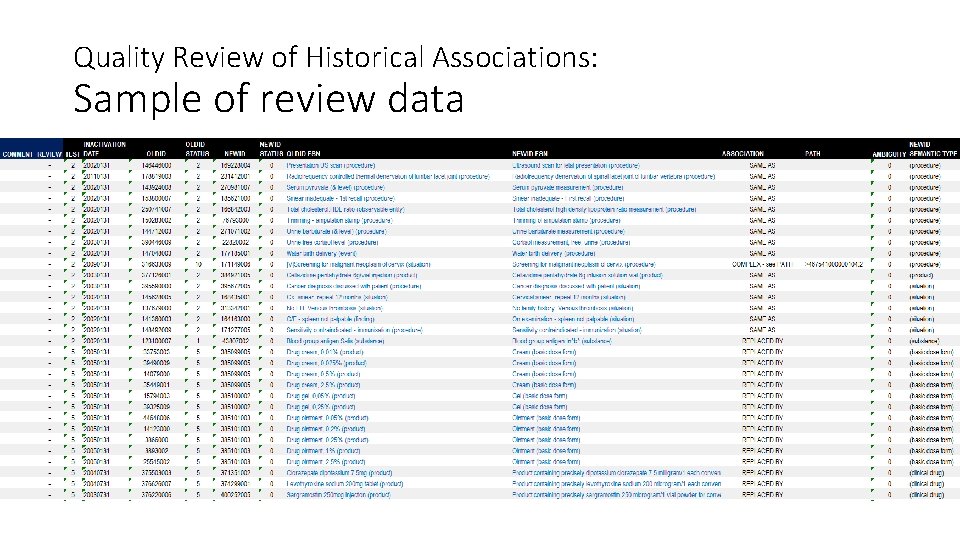The image size is (960, 540).
Task: Click 'Cortisol measurement, free urine (procedure)' cell
Action: (x=571, y=242)
